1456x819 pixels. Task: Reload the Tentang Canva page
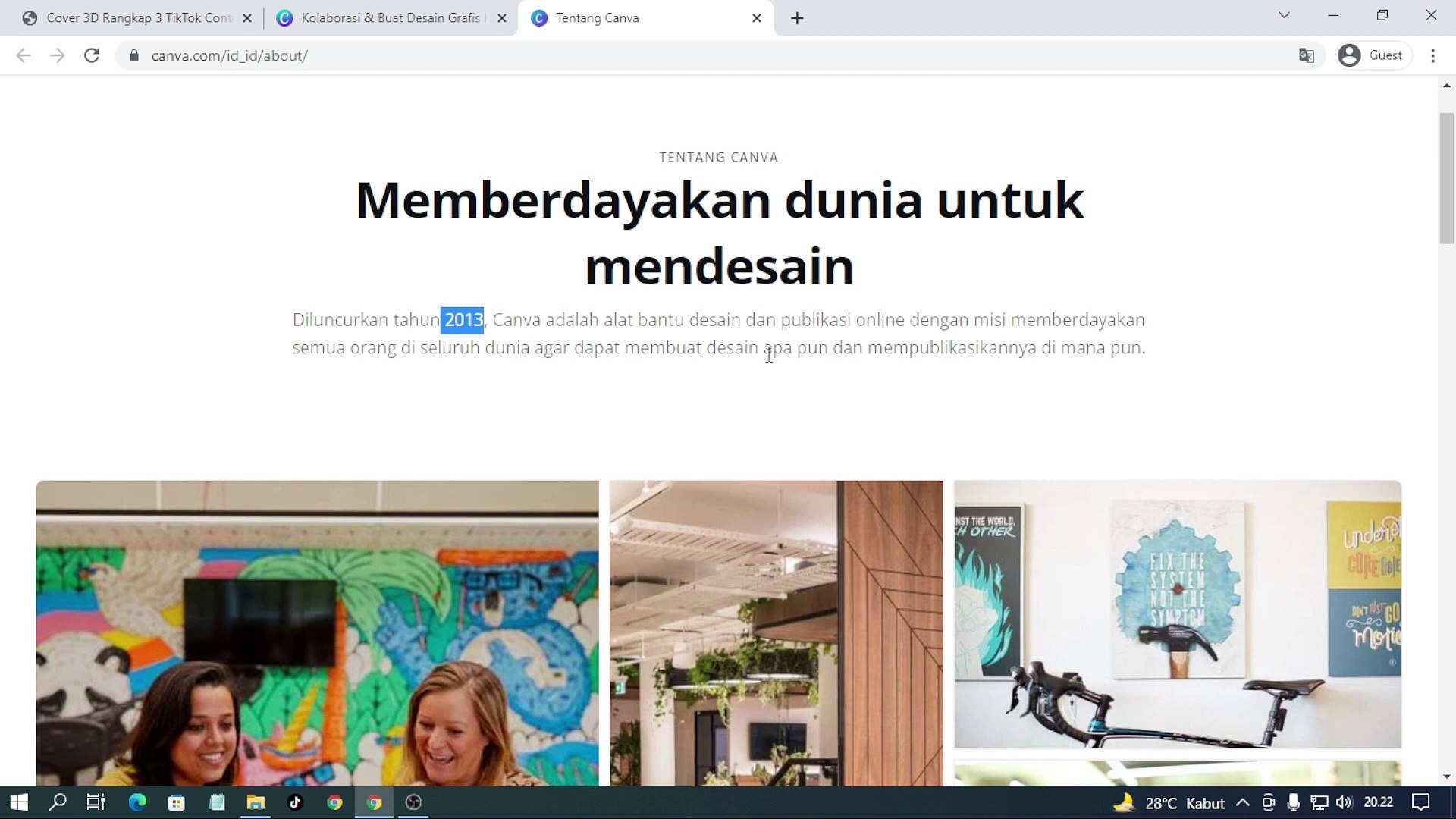tap(92, 55)
